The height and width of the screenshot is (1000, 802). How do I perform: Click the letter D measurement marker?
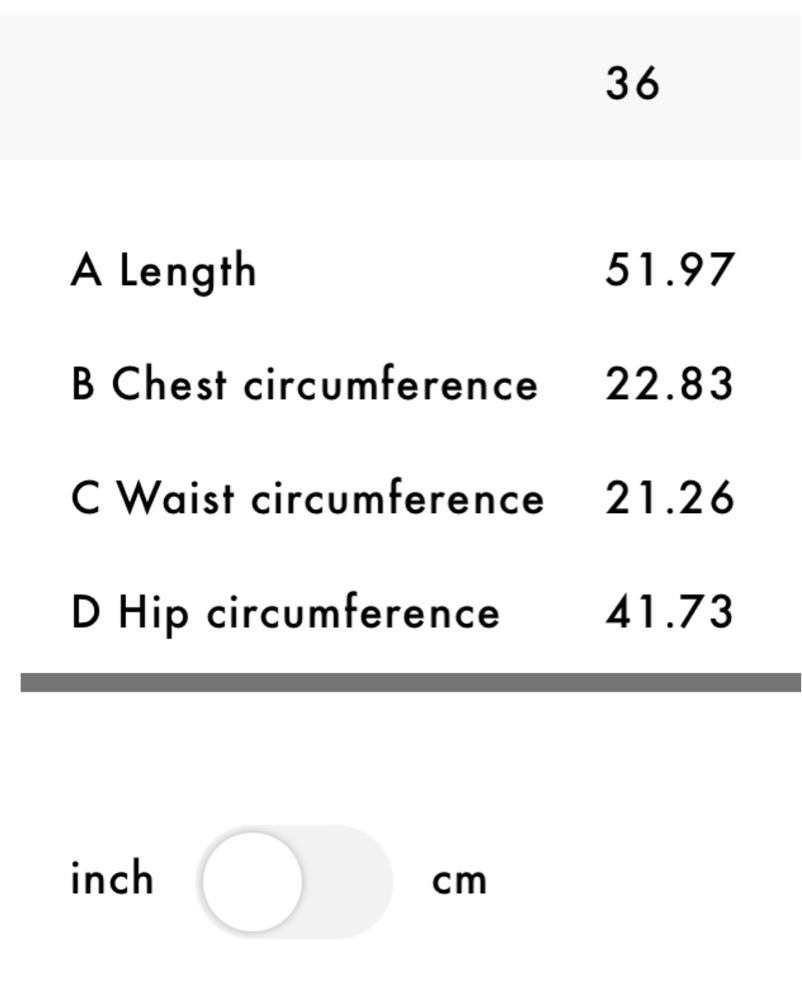tap(85, 612)
